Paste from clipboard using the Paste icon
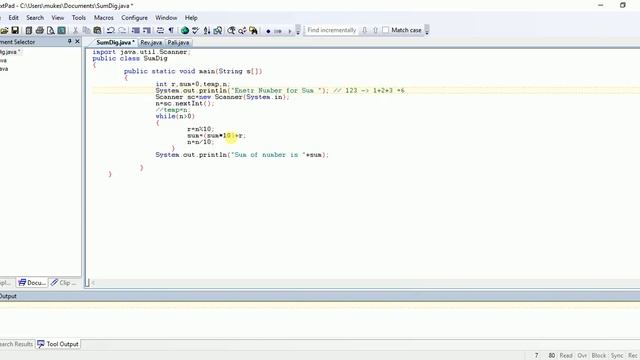This screenshot has height=360, width=640. coord(97,30)
